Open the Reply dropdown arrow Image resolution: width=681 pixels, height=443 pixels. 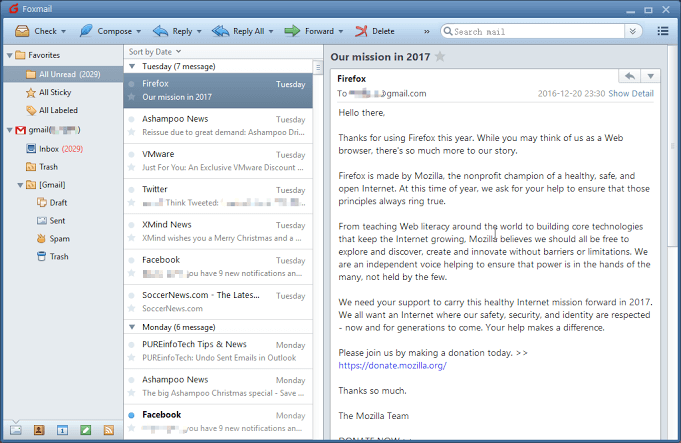click(199, 31)
